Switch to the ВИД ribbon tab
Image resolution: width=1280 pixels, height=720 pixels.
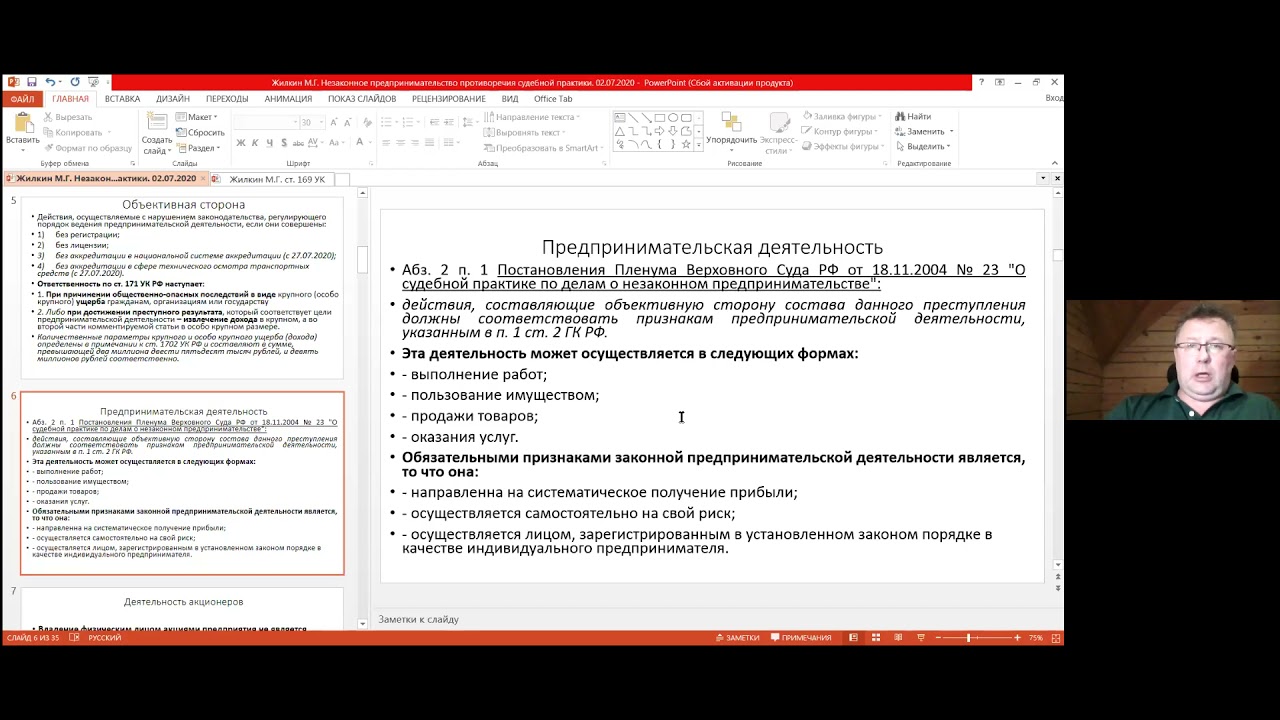pos(510,99)
